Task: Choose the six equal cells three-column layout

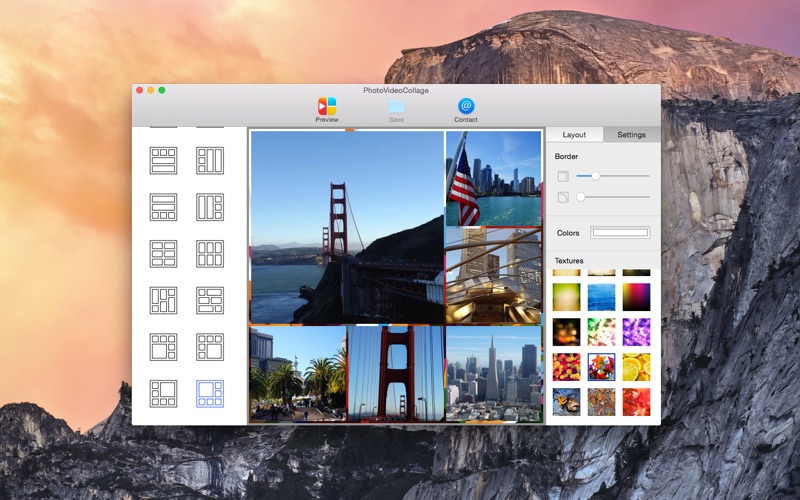Action: [210, 254]
